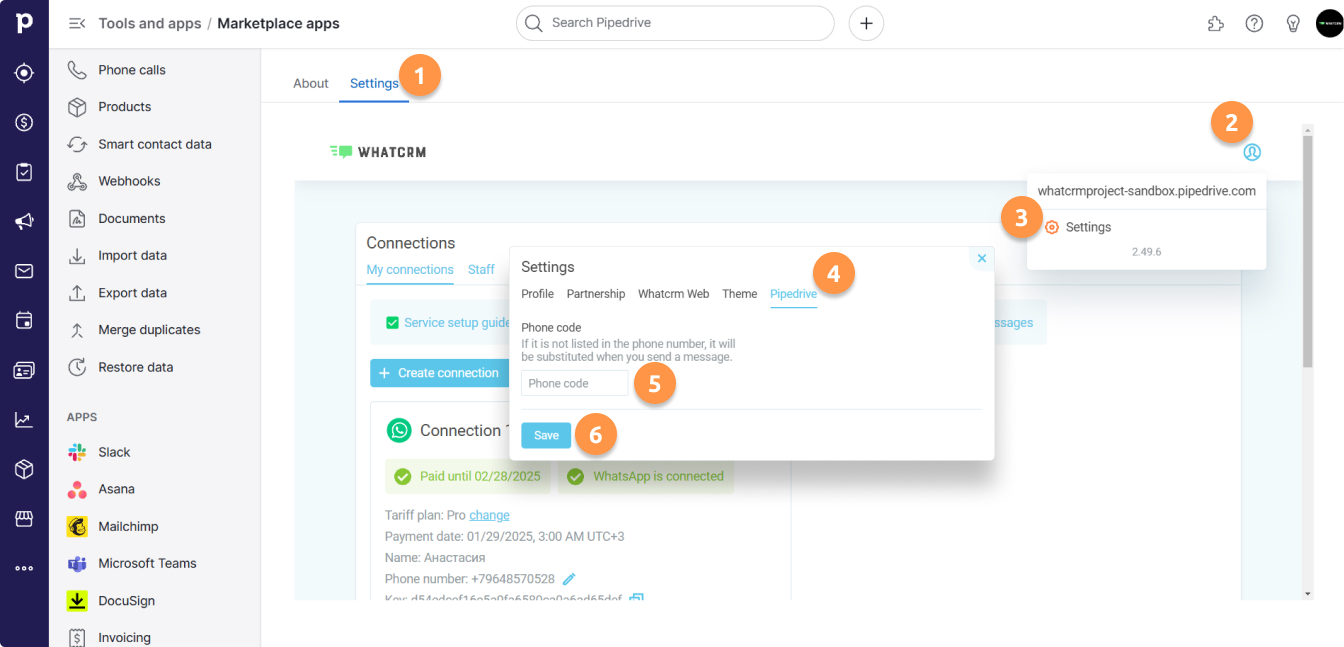This screenshot has height=647, width=1344.
Task: Click the Phone code input field
Action: (x=574, y=383)
